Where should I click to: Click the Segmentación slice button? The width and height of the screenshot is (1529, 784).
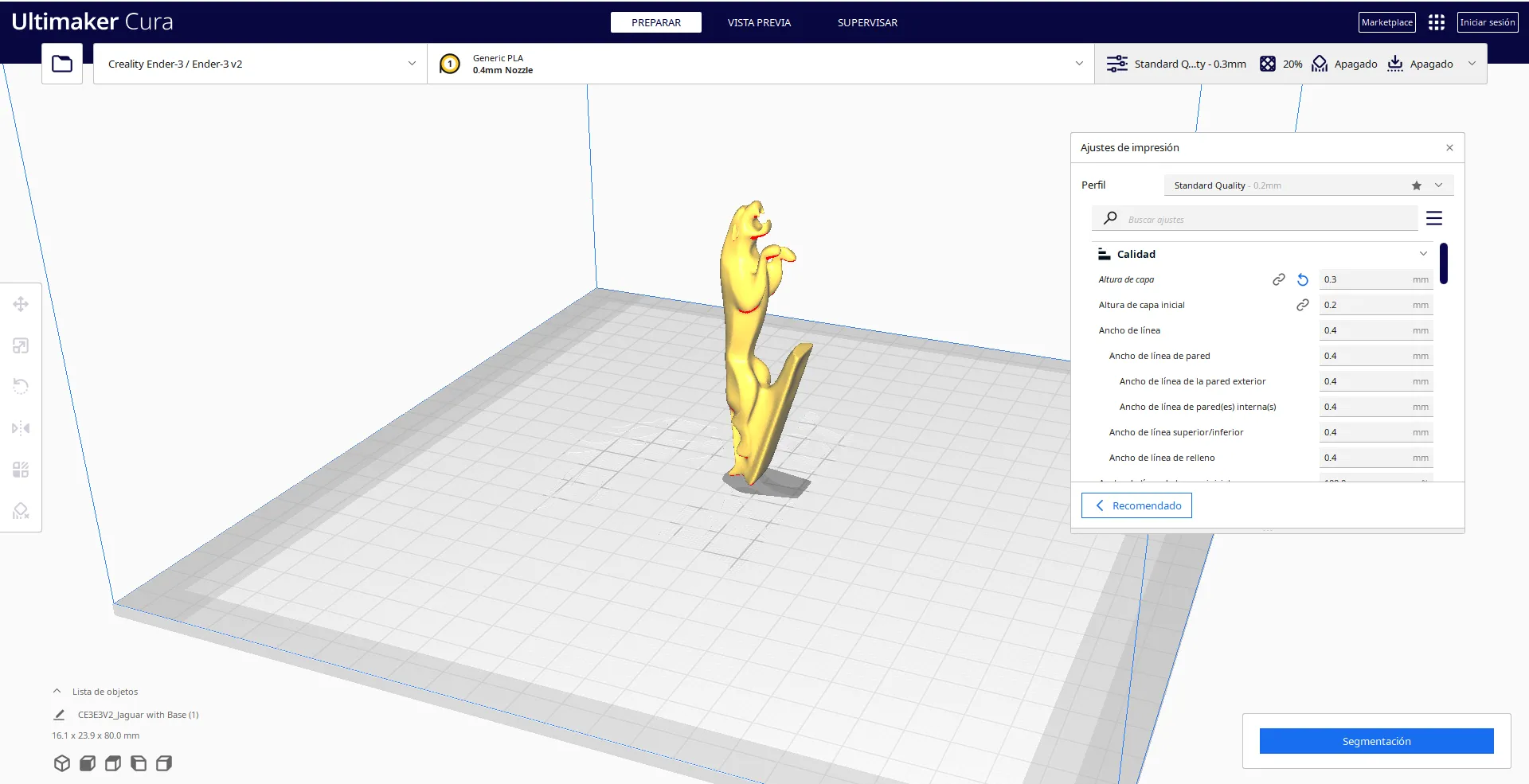pyautogui.click(x=1376, y=741)
